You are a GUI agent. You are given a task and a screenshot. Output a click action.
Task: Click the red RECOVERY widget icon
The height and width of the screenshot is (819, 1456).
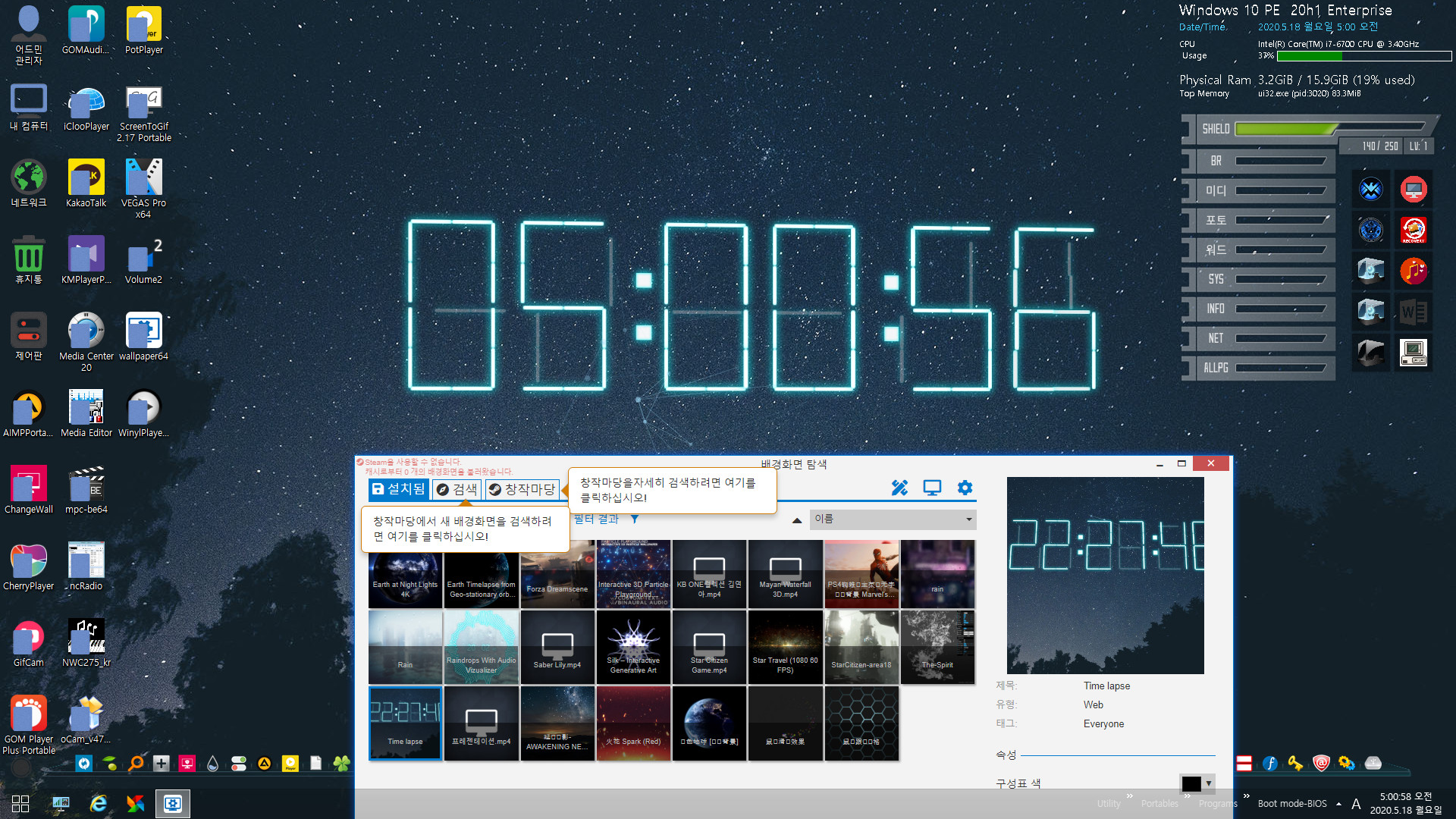pos(1414,230)
